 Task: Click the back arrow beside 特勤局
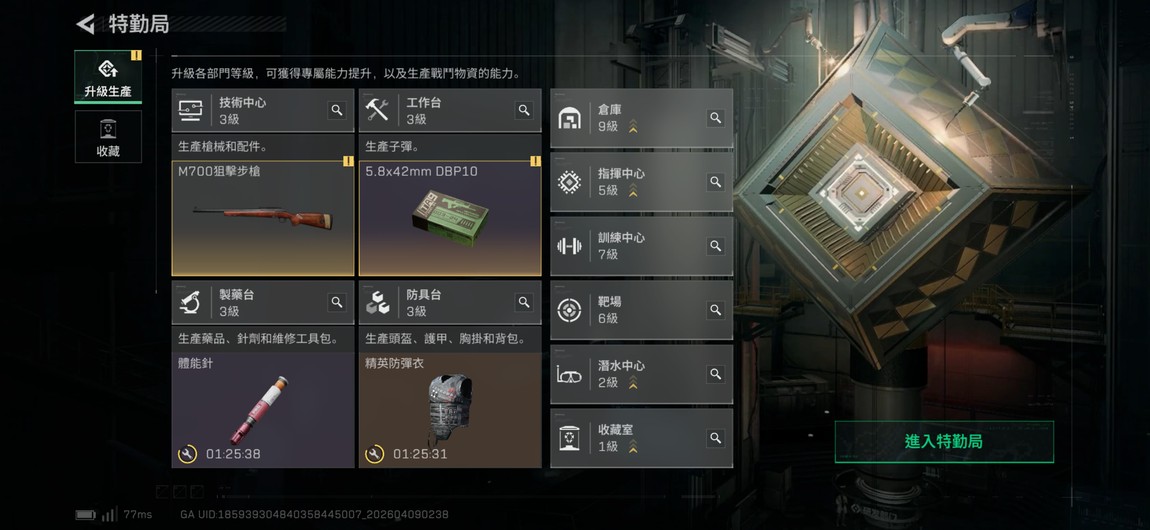click(x=86, y=24)
